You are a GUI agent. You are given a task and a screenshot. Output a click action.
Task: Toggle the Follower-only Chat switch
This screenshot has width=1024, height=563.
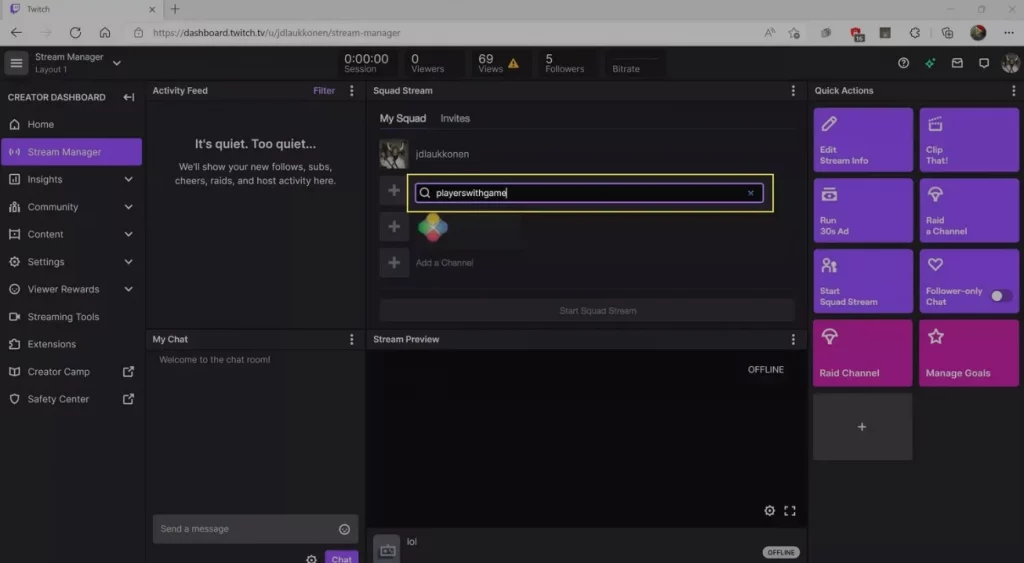(x=1000, y=296)
